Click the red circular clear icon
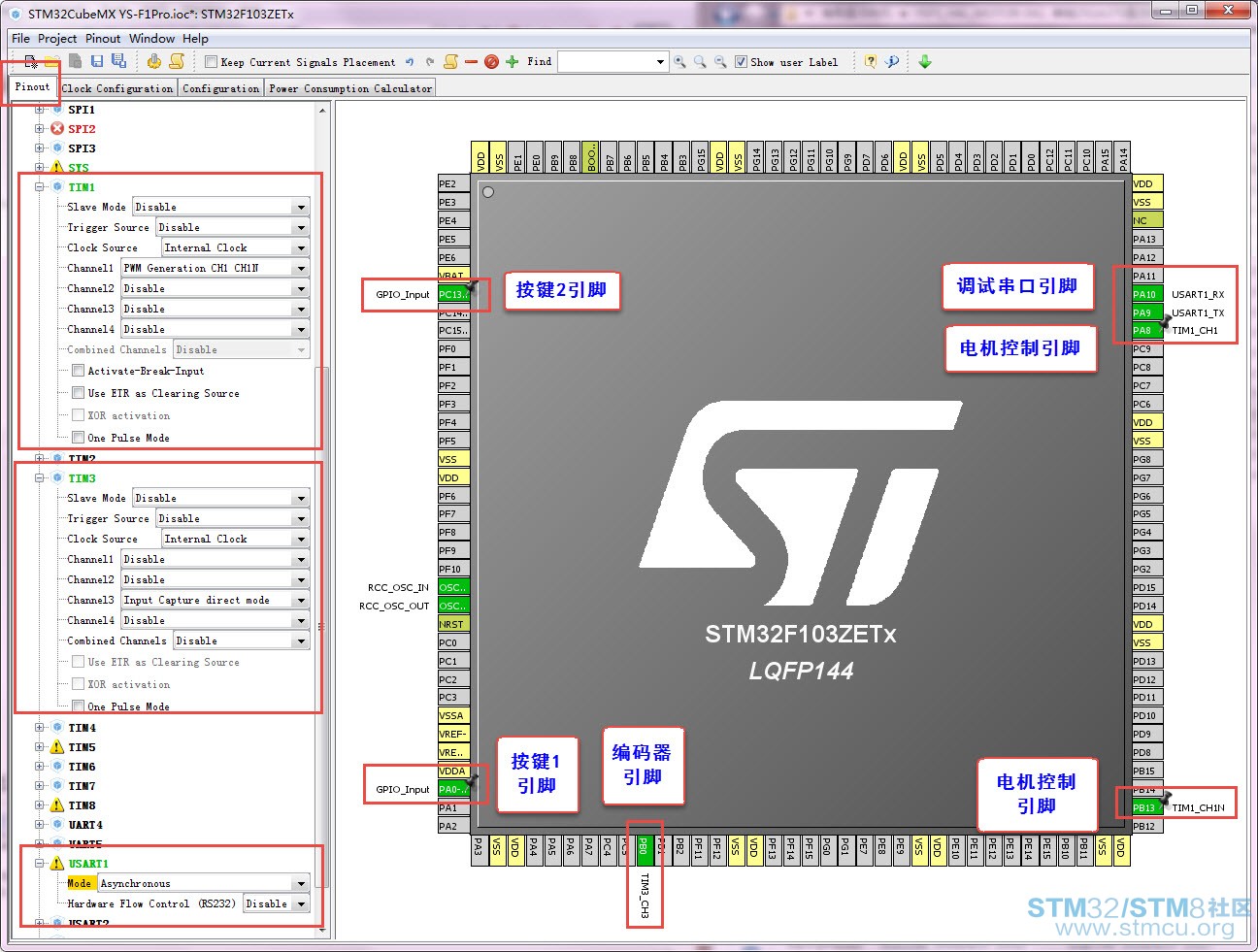Image resolution: width=1258 pixels, height=952 pixels. tap(491, 62)
